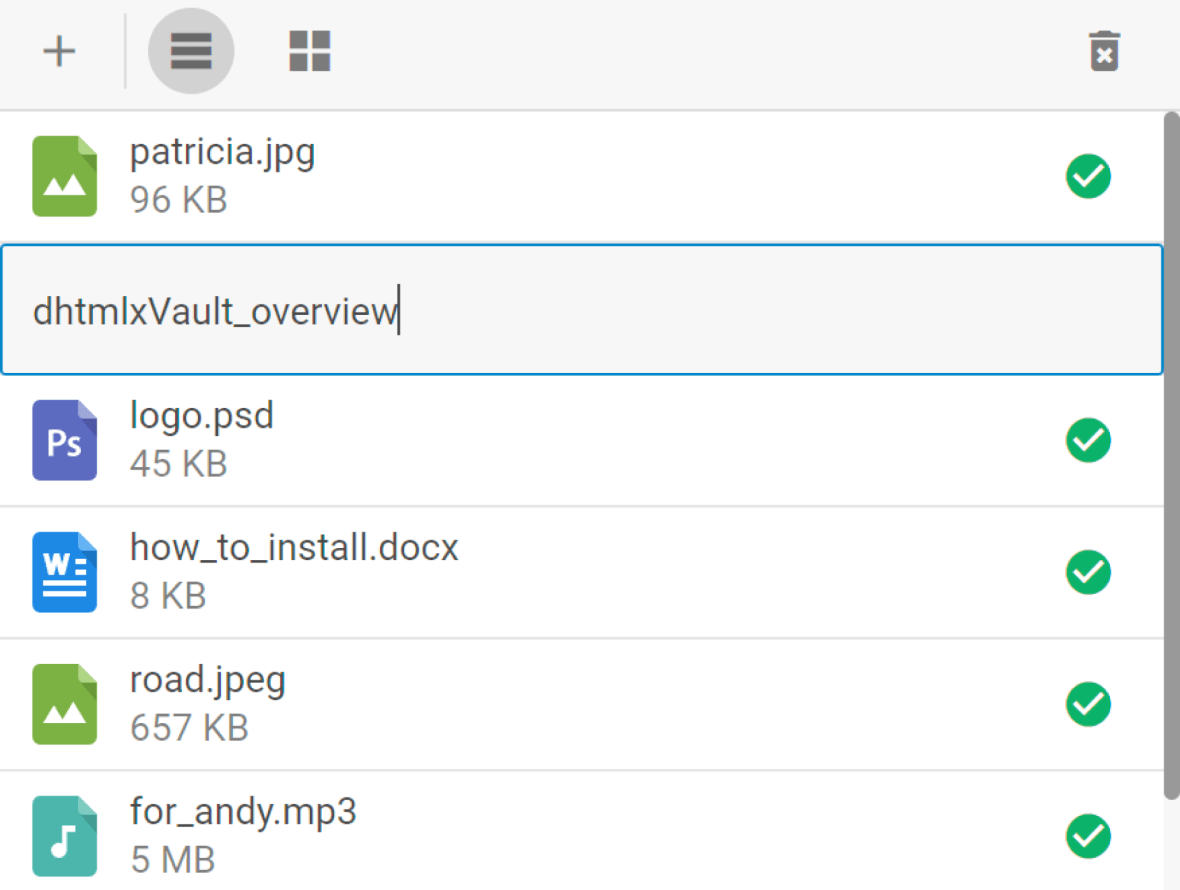Click the music icon for for_andy.mp3

(x=65, y=836)
